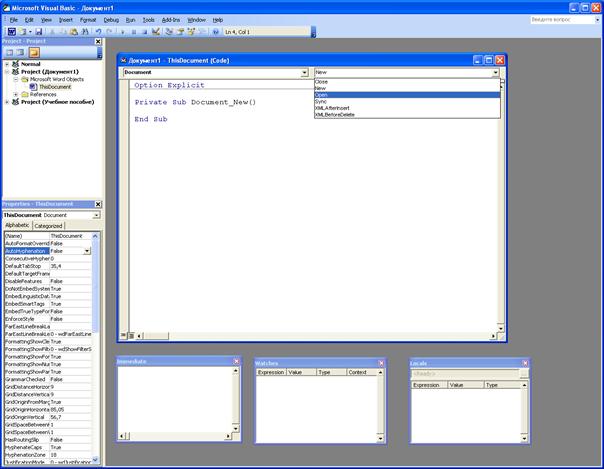This screenshot has height=469, width=604.
Task: Click the Immediate window text area
Action: pyautogui.click(x=175, y=399)
